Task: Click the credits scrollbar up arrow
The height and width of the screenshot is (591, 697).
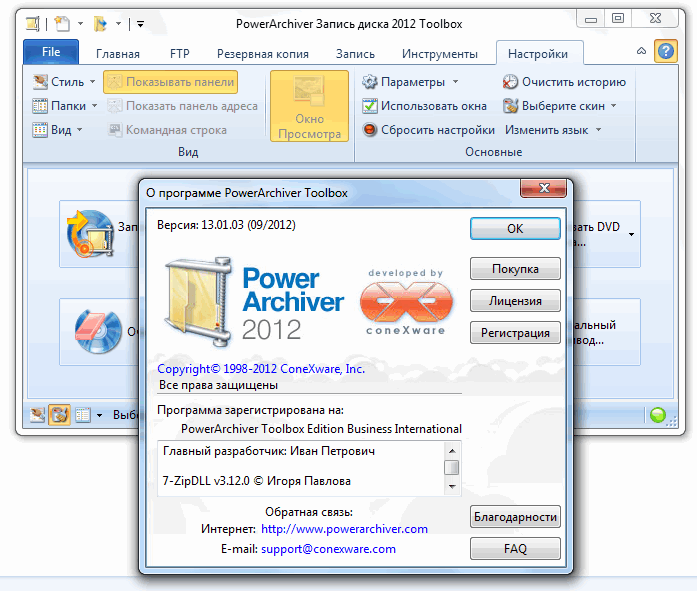Action: [452, 451]
